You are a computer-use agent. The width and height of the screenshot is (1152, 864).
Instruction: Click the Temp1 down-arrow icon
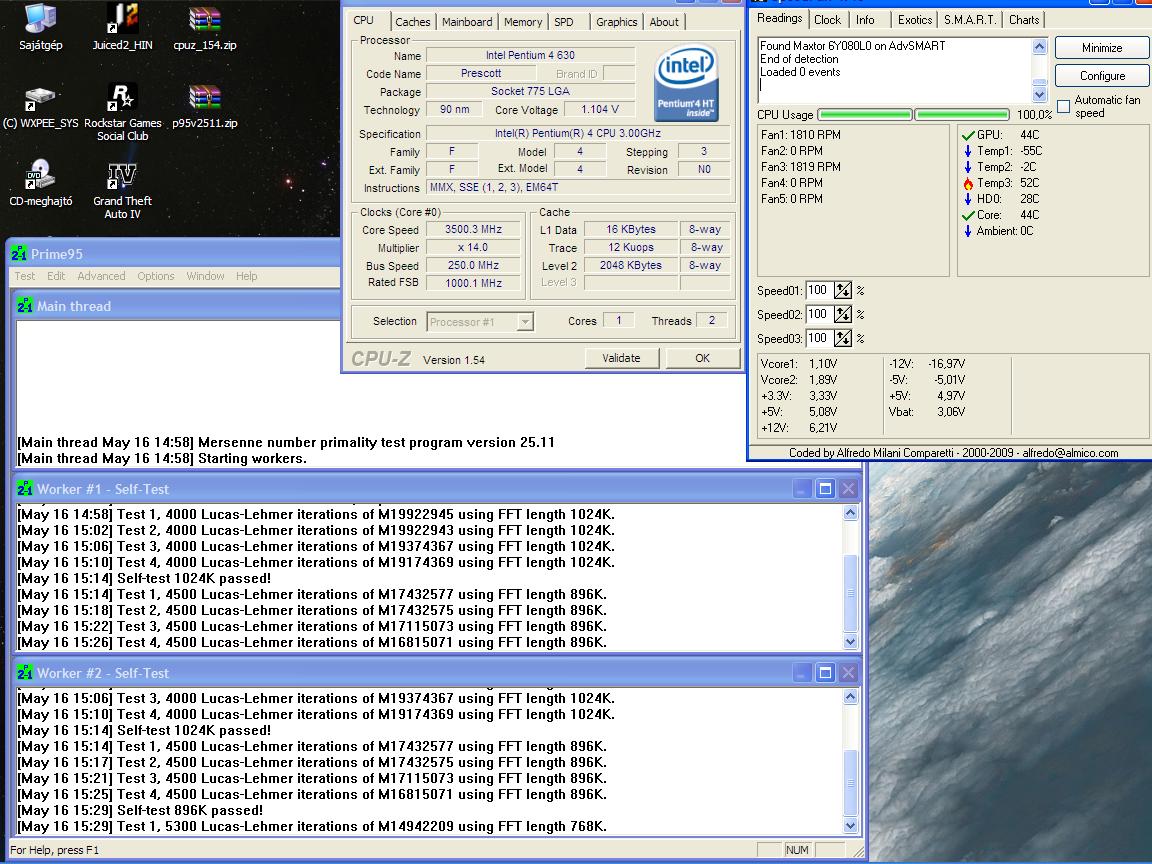coord(968,151)
